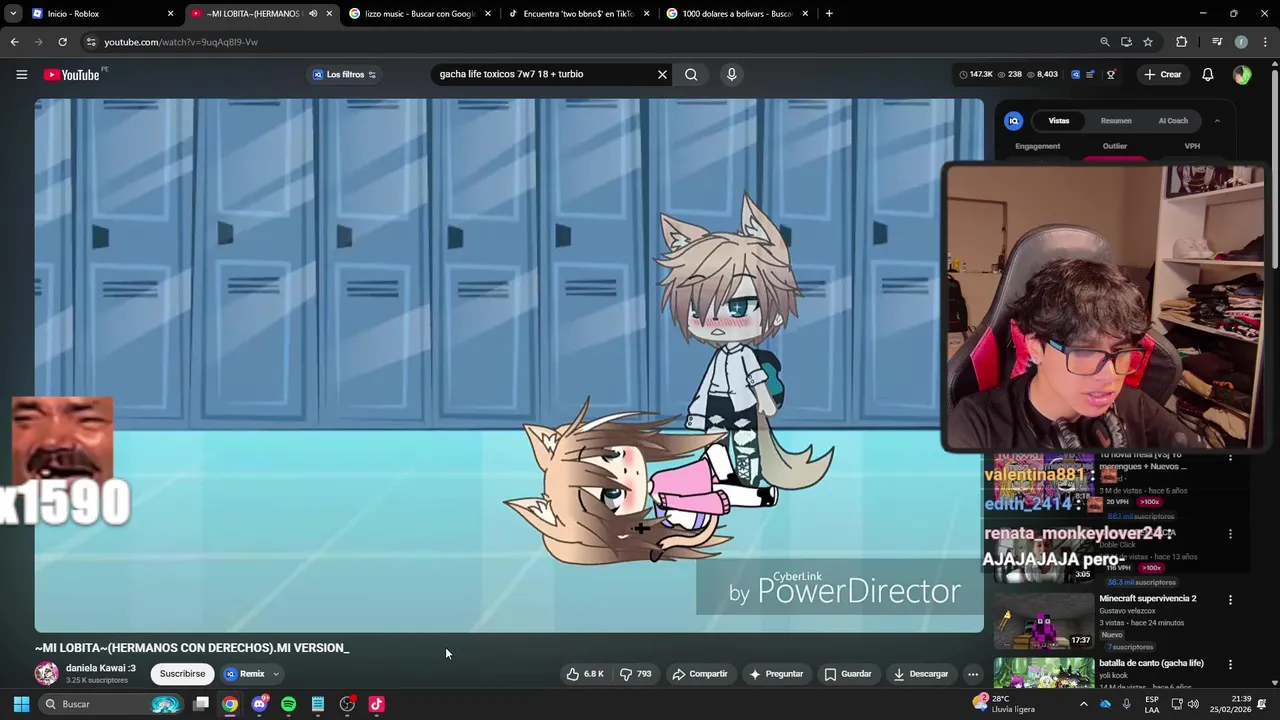Image resolution: width=1280 pixels, height=720 pixels.
Task: Clear the search box with the X
Action: coord(662,74)
